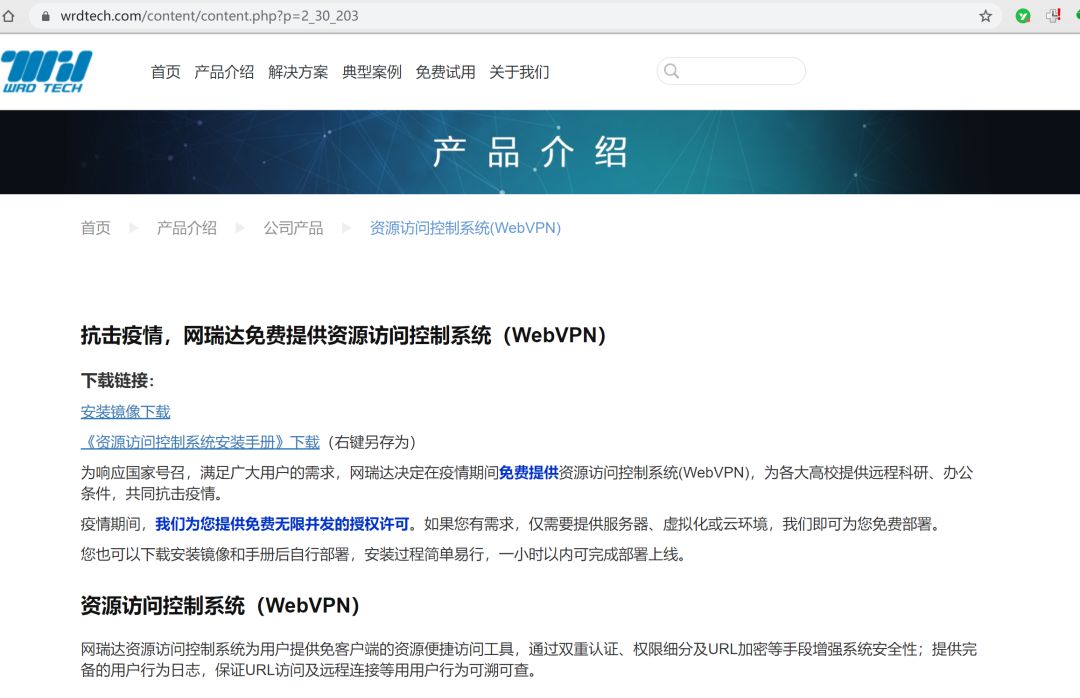Select 关于我们 in the top navigation
Image resolution: width=1080 pixels, height=698 pixels.
point(519,72)
